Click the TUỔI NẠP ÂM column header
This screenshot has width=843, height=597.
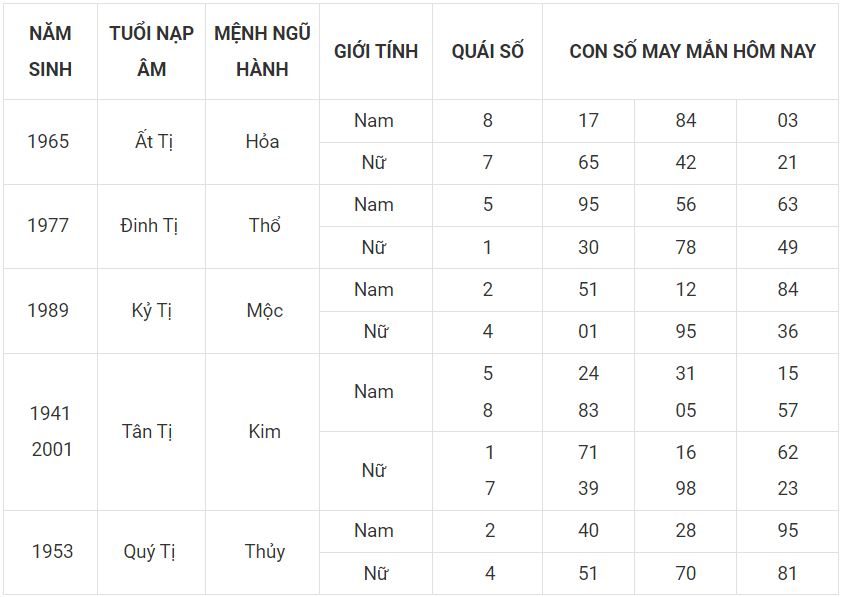pos(152,52)
